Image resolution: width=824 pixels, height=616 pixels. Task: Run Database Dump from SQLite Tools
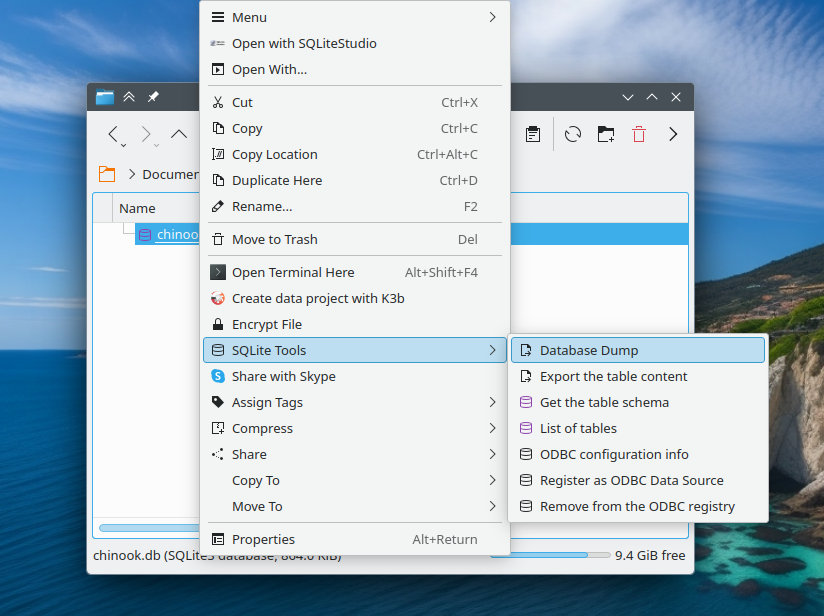pos(638,350)
